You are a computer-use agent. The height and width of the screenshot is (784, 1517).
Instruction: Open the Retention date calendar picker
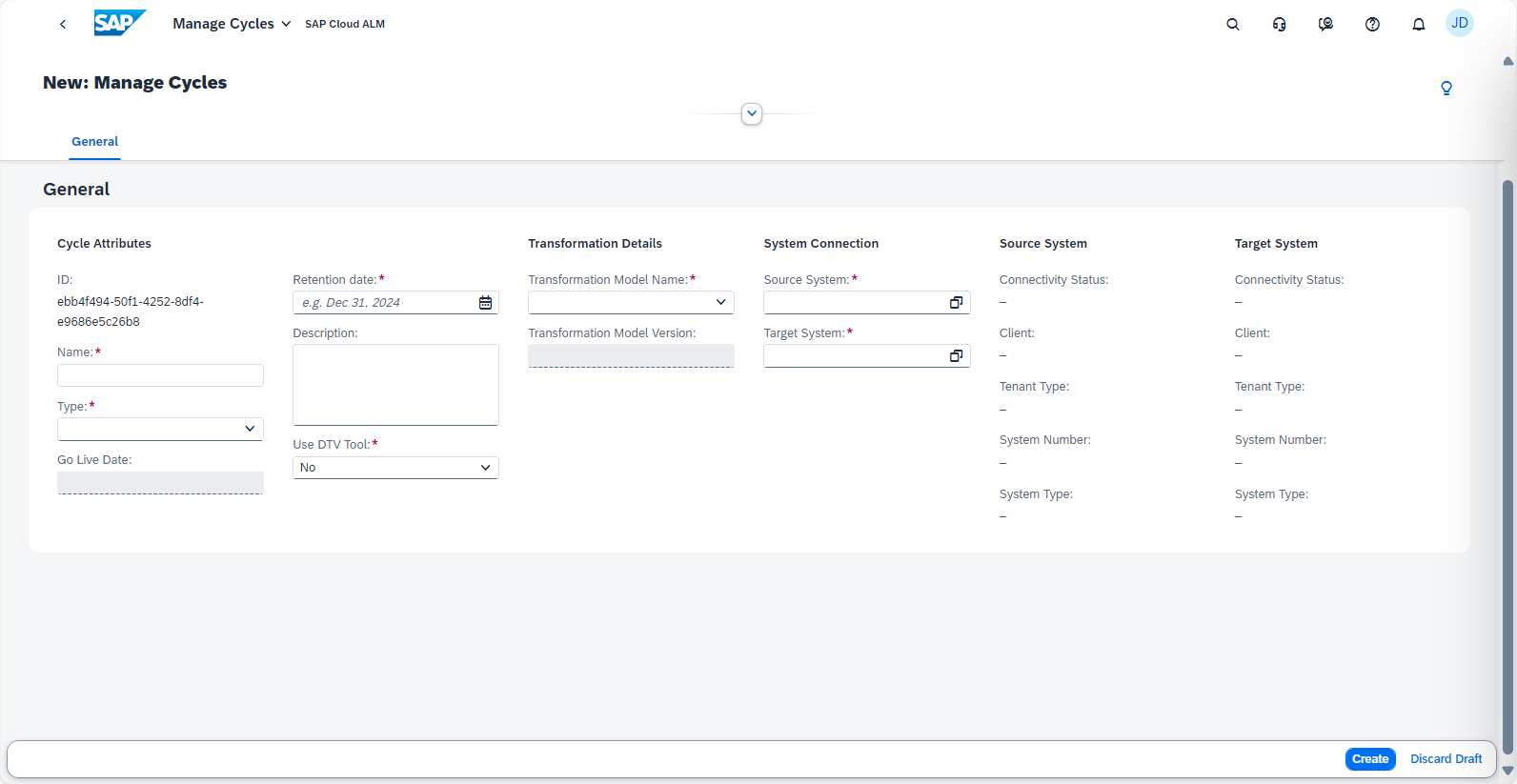pos(485,303)
